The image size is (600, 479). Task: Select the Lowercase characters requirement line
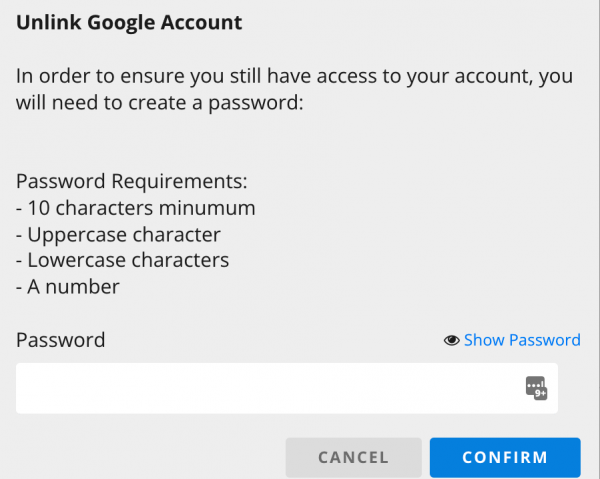pyautogui.click(x=122, y=260)
